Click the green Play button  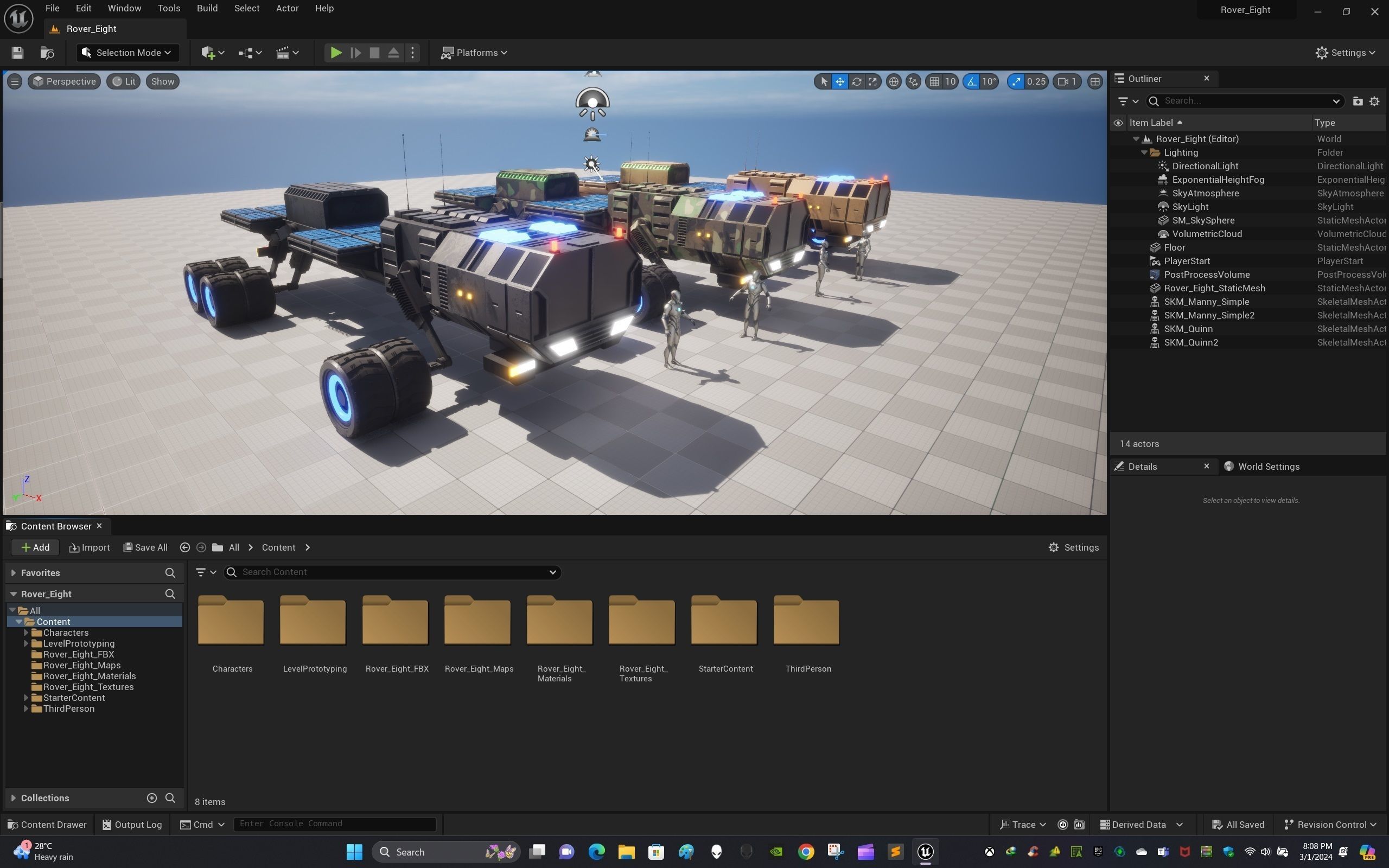(x=336, y=53)
